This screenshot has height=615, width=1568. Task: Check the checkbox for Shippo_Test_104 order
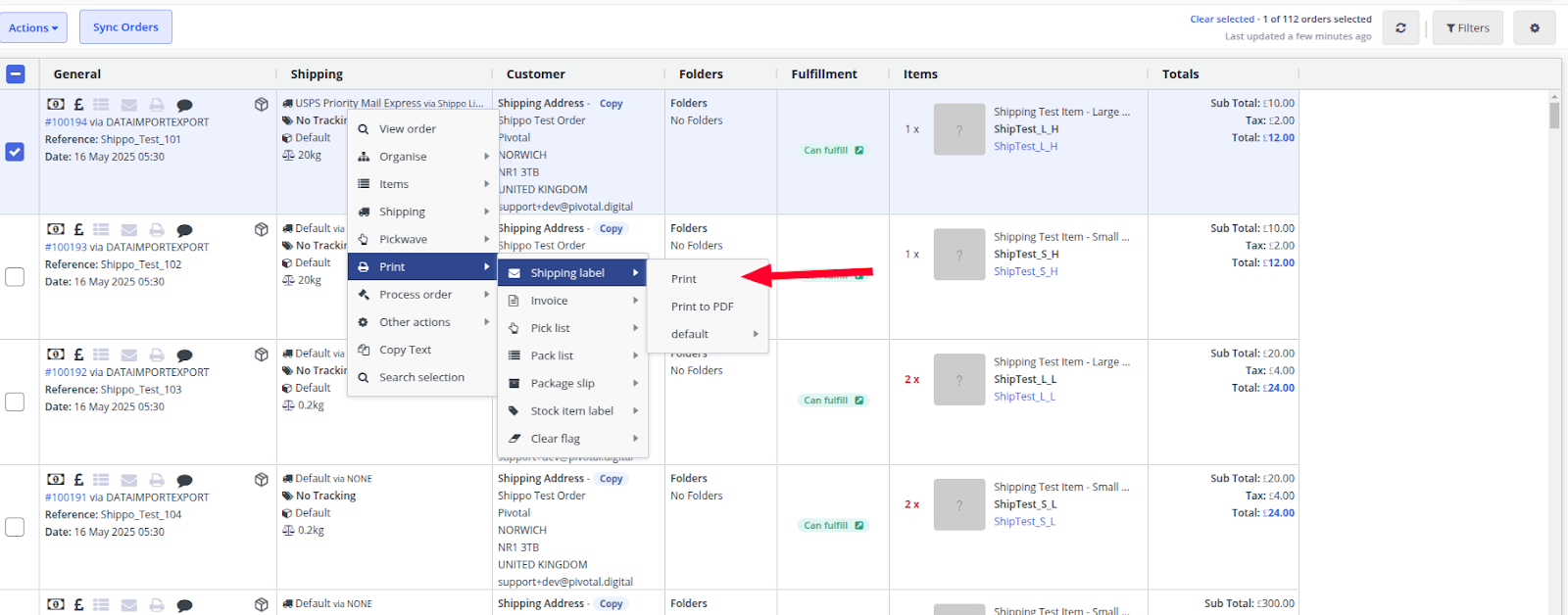click(15, 527)
